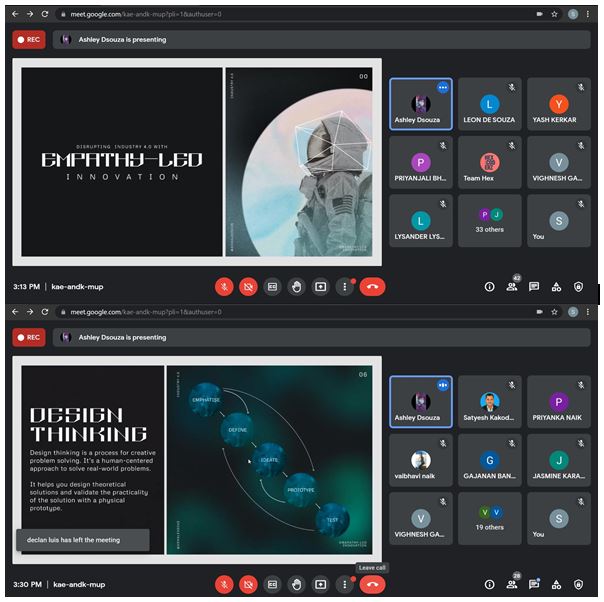
Task: Click the camera permission icon in the 3:13 PM address bar
Action: point(540,14)
